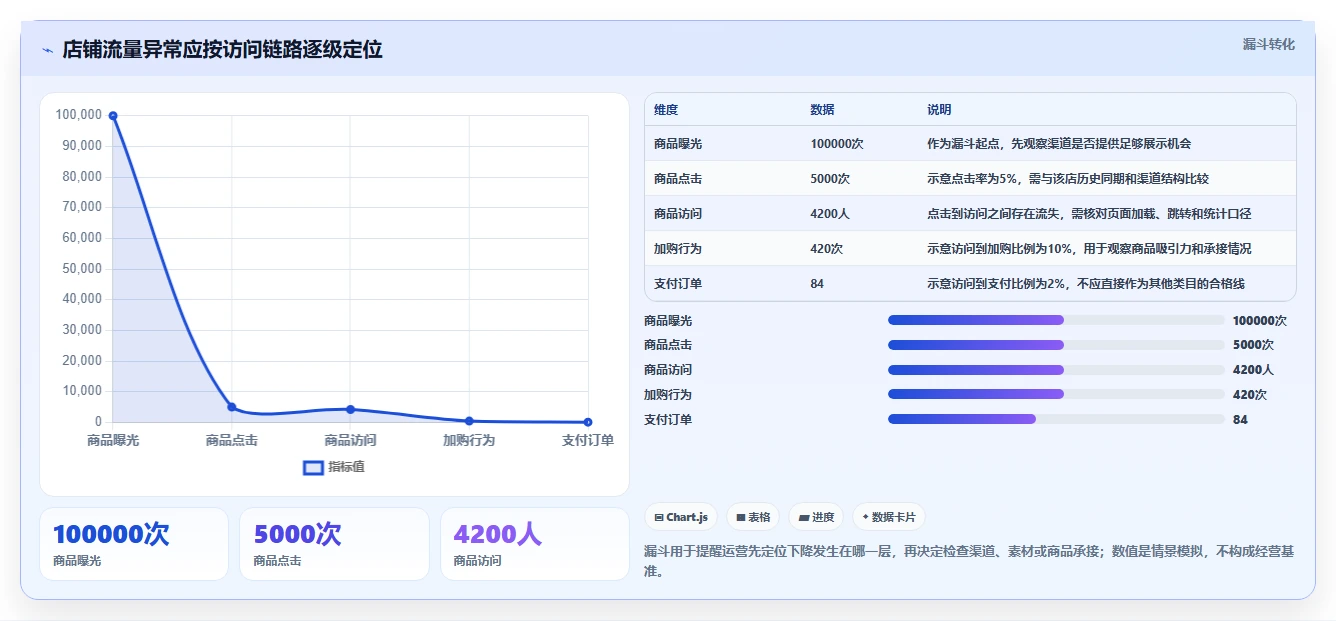Click the footer note starting 漏斗用于提醒运营
Image resolution: width=1336 pixels, height=621 pixels.
pyautogui.click(x=968, y=561)
